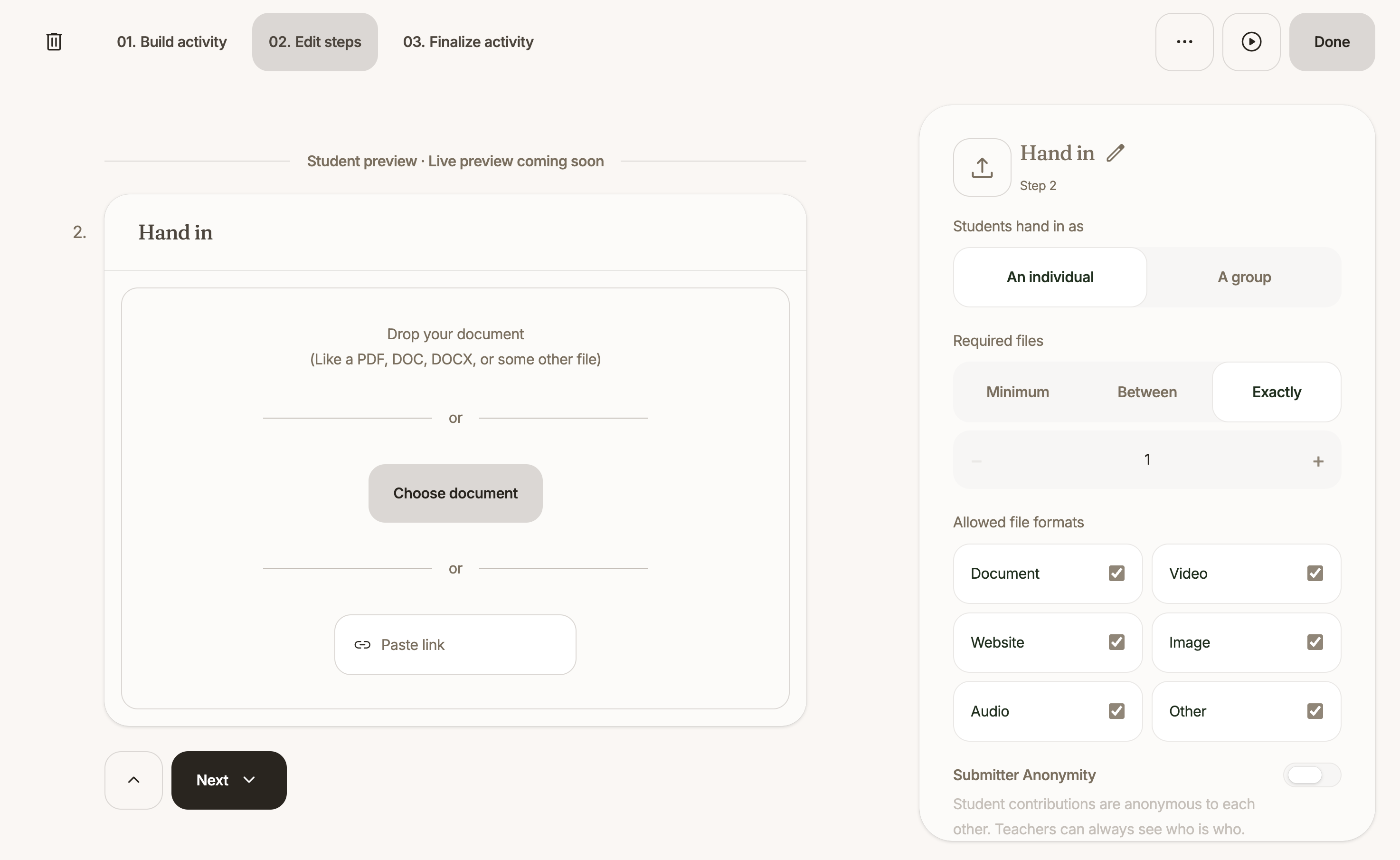Click the upload icon for Step 2

(x=982, y=168)
